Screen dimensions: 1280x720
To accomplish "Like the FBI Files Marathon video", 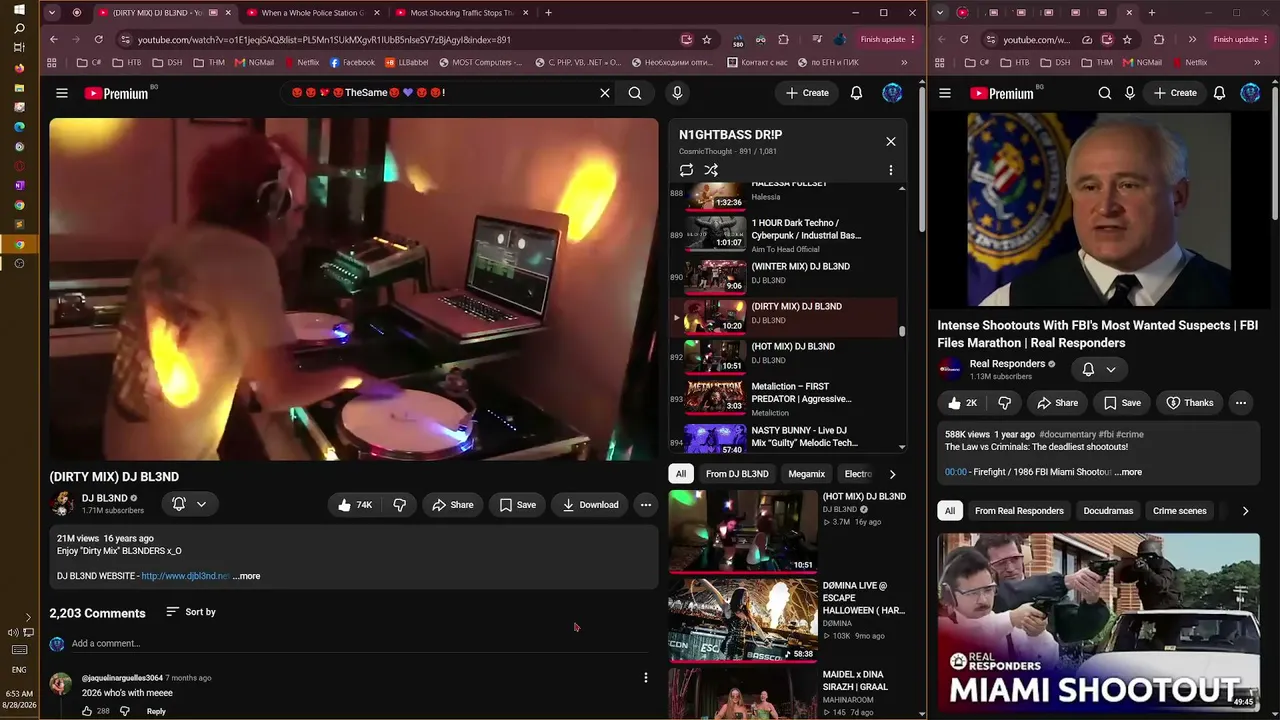I will (x=962, y=403).
